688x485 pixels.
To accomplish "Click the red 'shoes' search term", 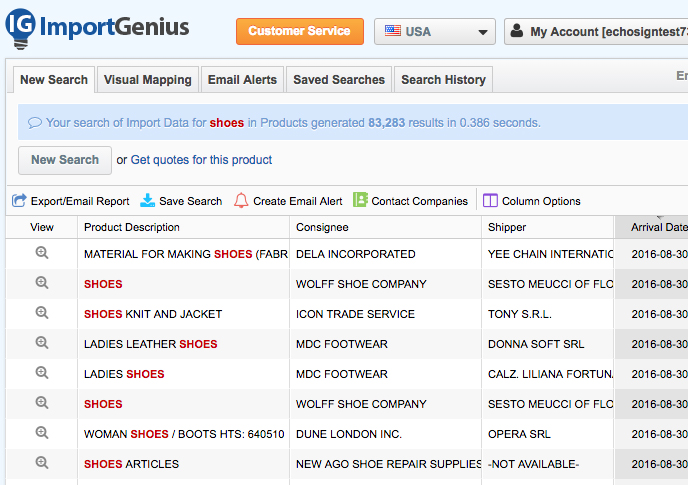I will coord(226,123).
